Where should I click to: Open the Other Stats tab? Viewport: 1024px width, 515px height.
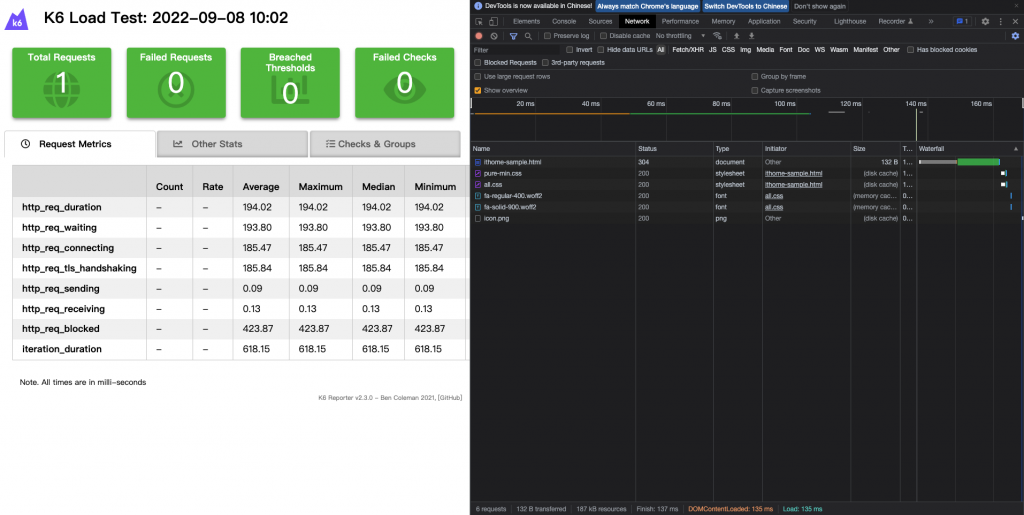tap(232, 144)
